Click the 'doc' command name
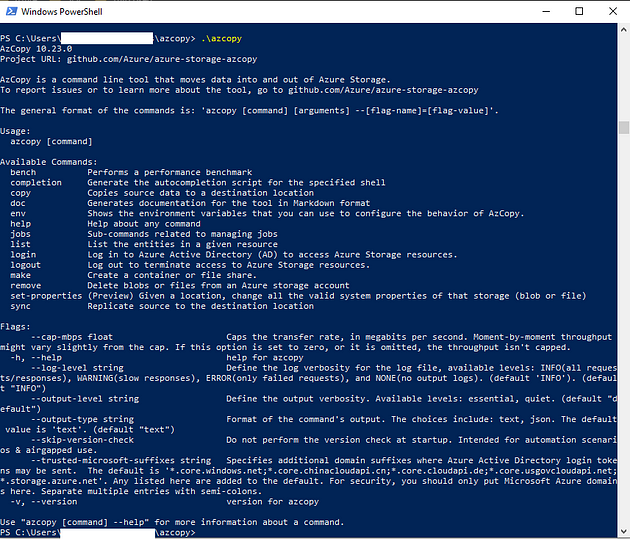The height and width of the screenshot is (539, 630). [x=18, y=203]
